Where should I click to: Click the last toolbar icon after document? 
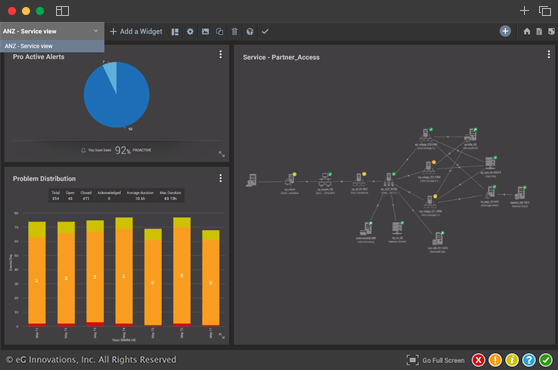(551, 32)
